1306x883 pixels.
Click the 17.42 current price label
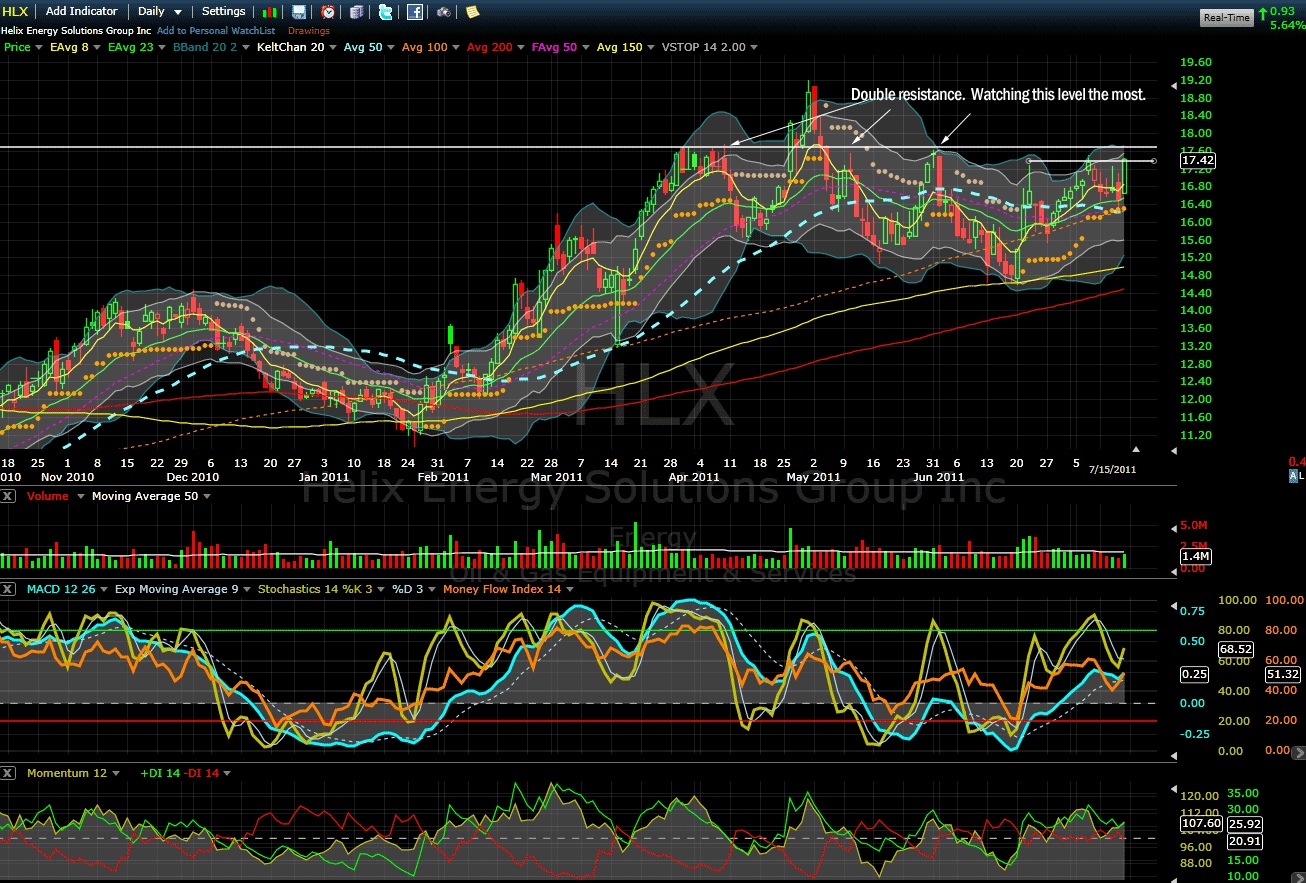click(1197, 160)
